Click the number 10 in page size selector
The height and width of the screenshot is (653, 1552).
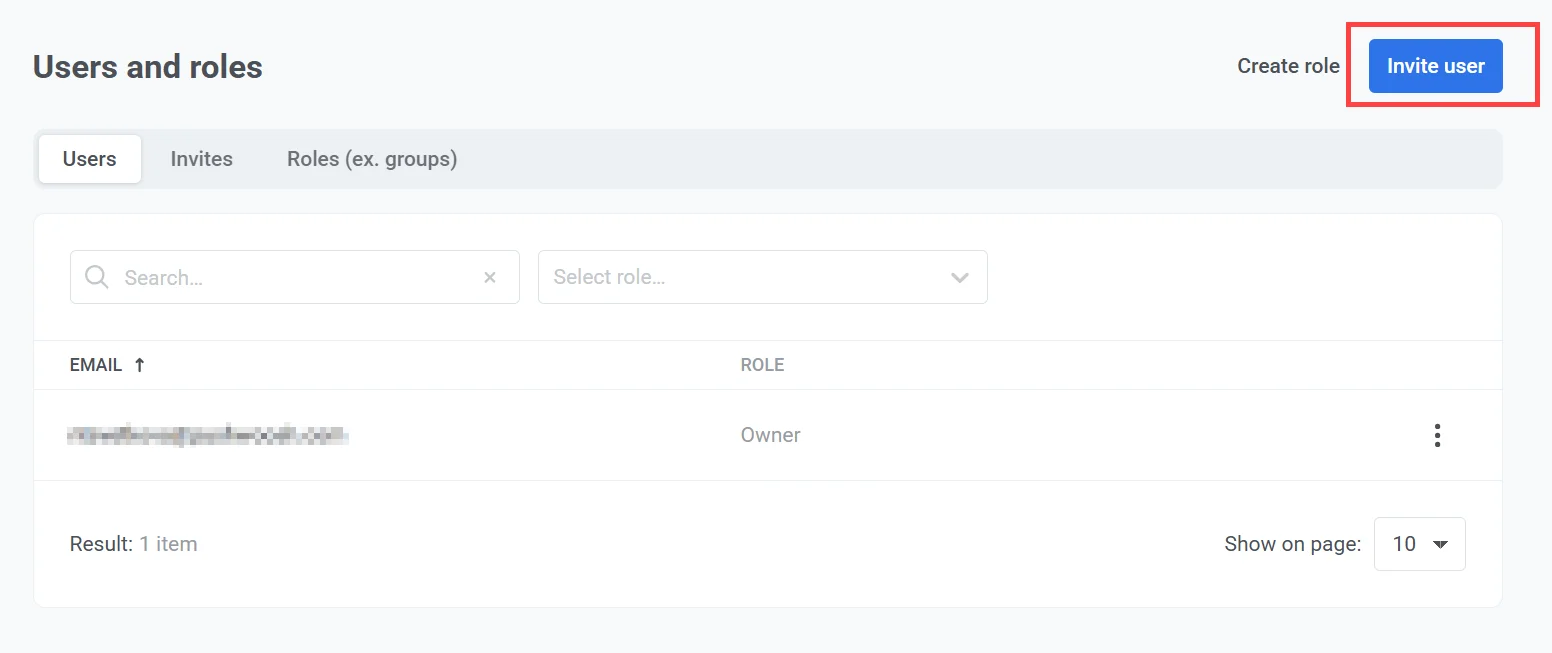[x=1404, y=544]
